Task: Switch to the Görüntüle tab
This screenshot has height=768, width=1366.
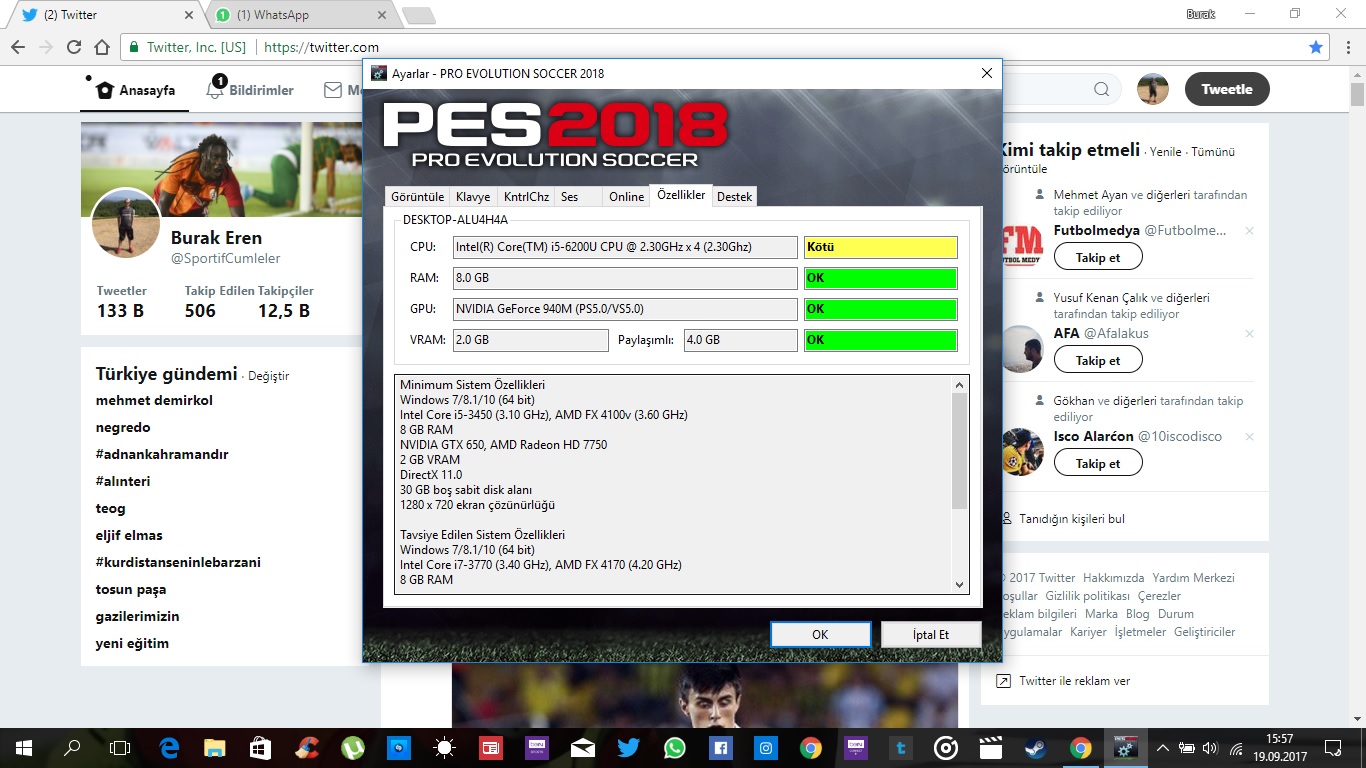Action: point(417,197)
